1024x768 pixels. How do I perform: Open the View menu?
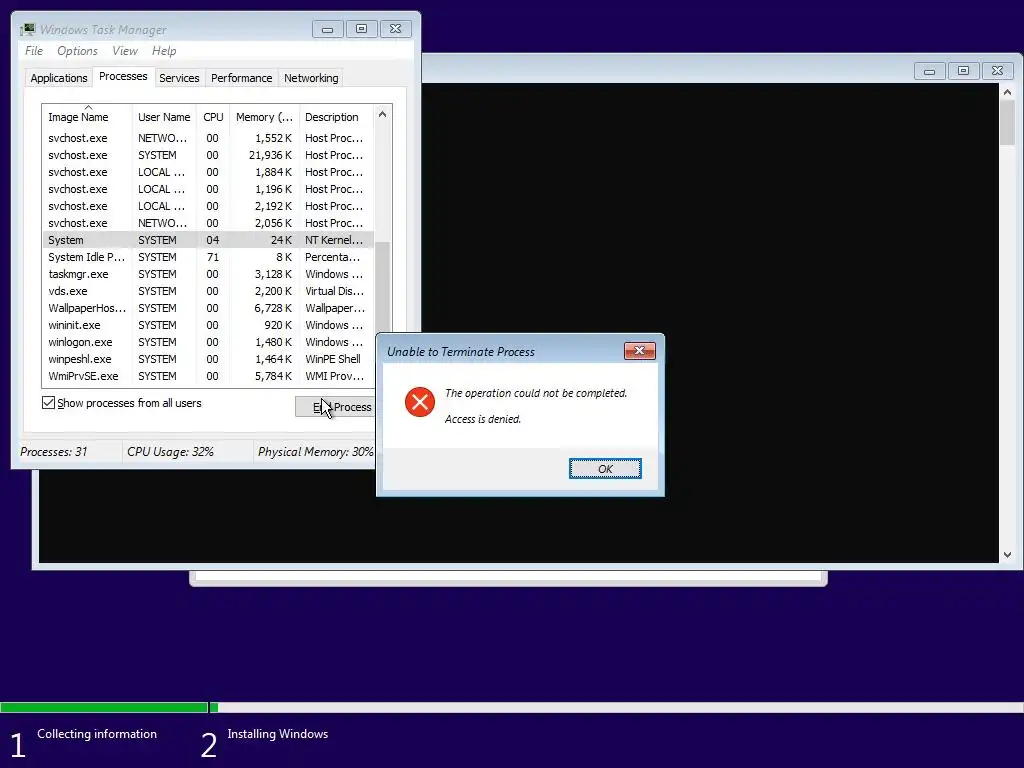125,51
